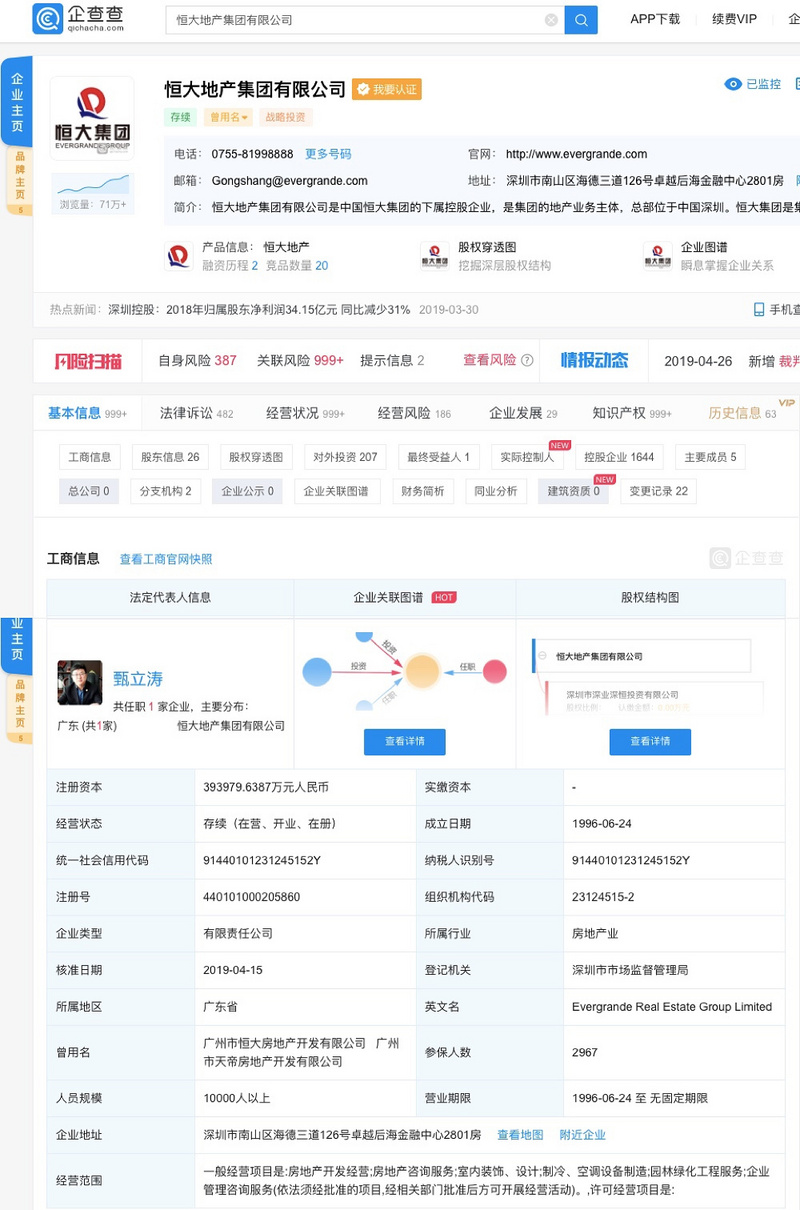800x1210 pixels.
Task: Click the 股权穿透图 sub-navigation button
Action: [x=256, y=457]
